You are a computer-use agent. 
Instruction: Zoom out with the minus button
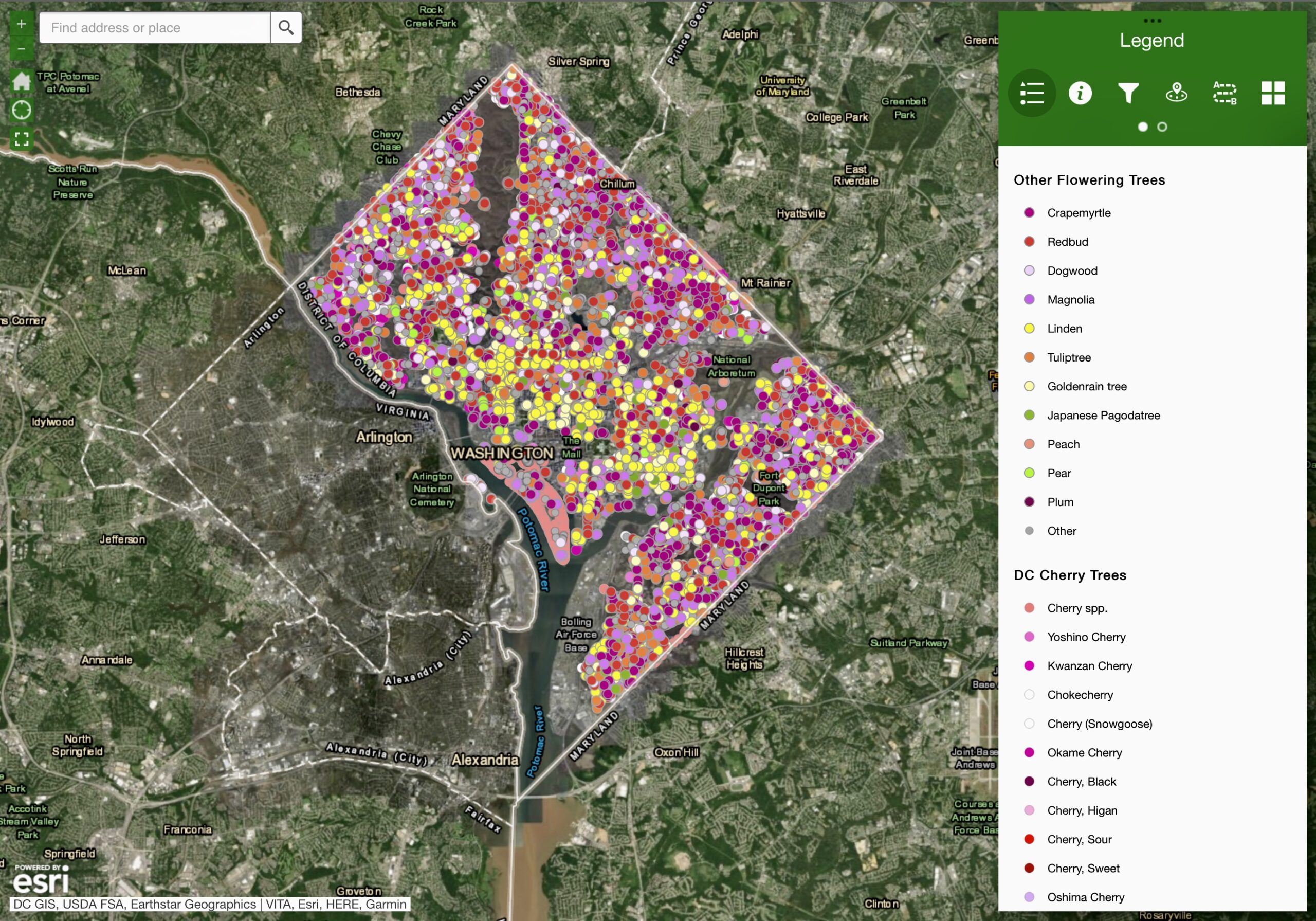pos(21,50)
